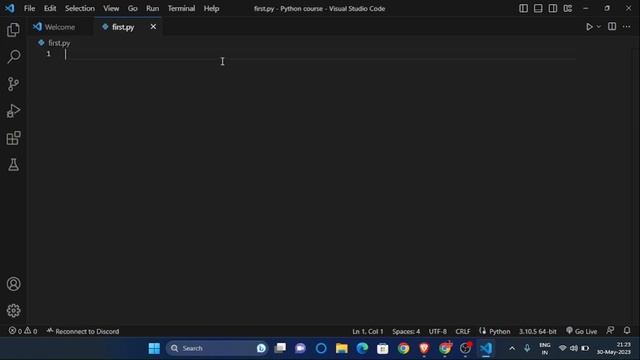Open the Explorer view in activity bar
The image size is (640, 360).
click(13, 30)
